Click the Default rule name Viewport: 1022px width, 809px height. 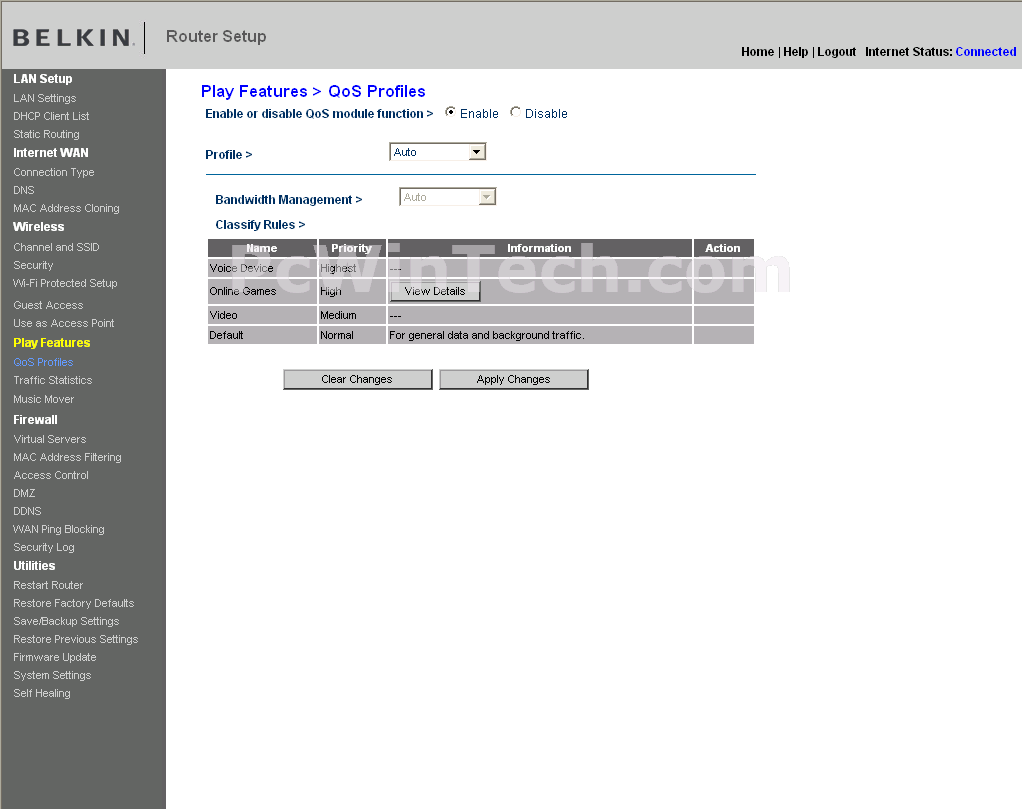(226, 335)
